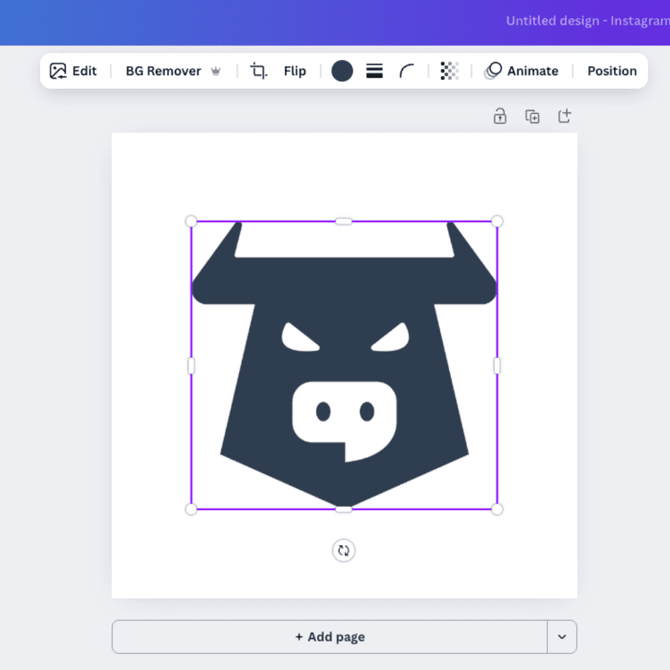670x670 pixels.
Task: Click the BG Remover tool
Action: click(172, 71)
